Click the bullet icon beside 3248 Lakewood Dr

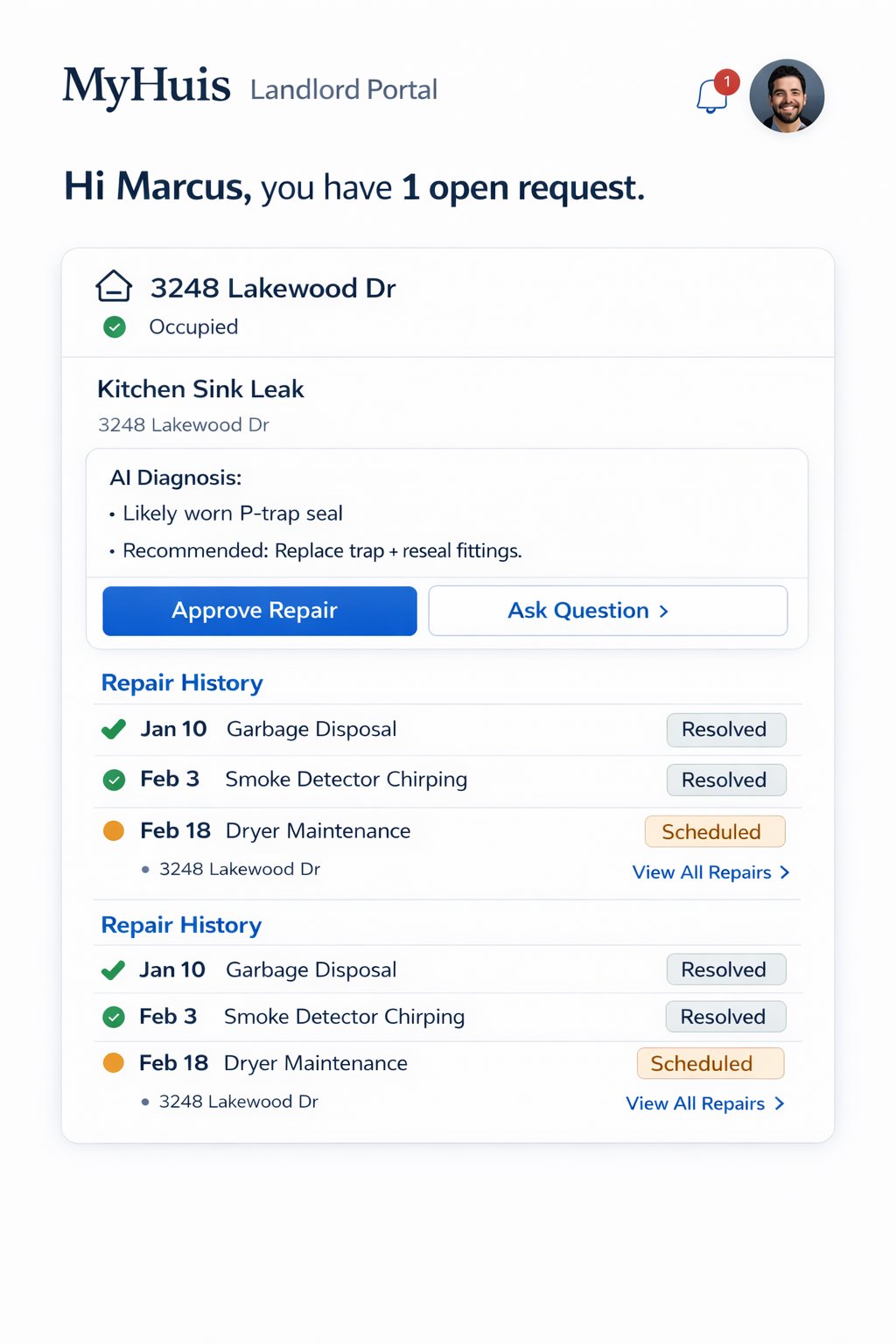145,869
